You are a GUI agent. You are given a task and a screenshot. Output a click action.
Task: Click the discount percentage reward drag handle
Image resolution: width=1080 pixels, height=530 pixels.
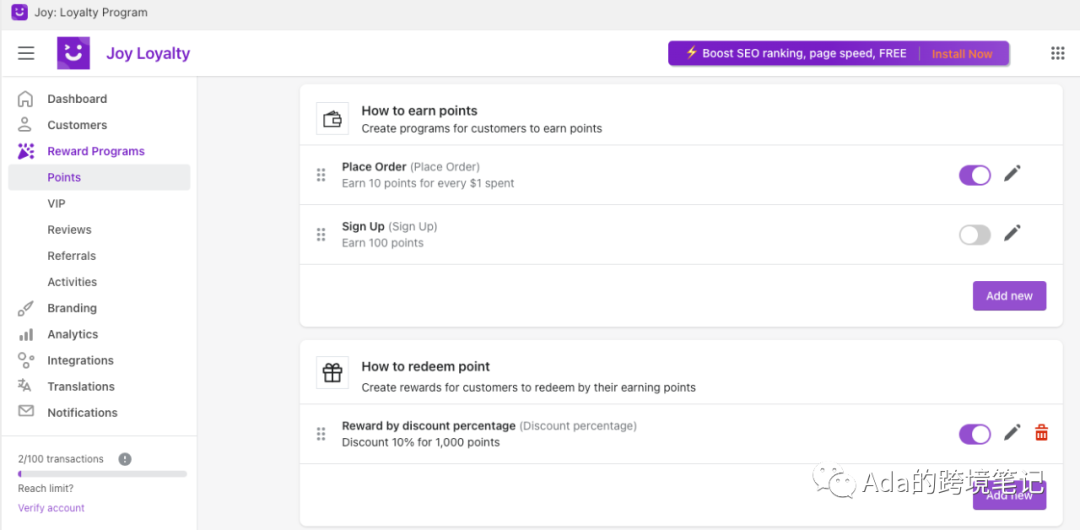pos(321,434)
